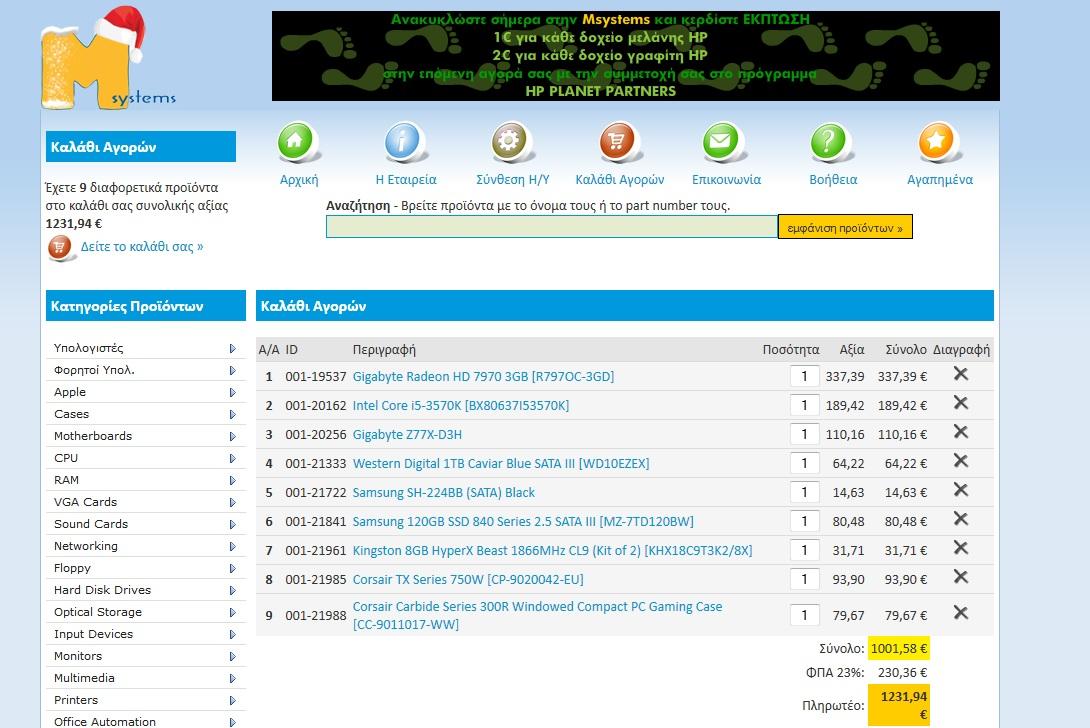
Task: Click the quantity field for Samsung 120GB SSD
Action: click(804, 521)
